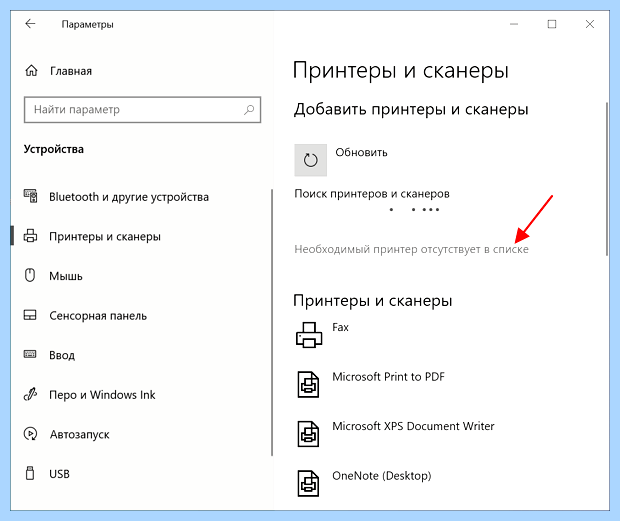Viewport: 620px width, 521px height.
Task: Open the Мышь settings page
Action: (66, 276)
